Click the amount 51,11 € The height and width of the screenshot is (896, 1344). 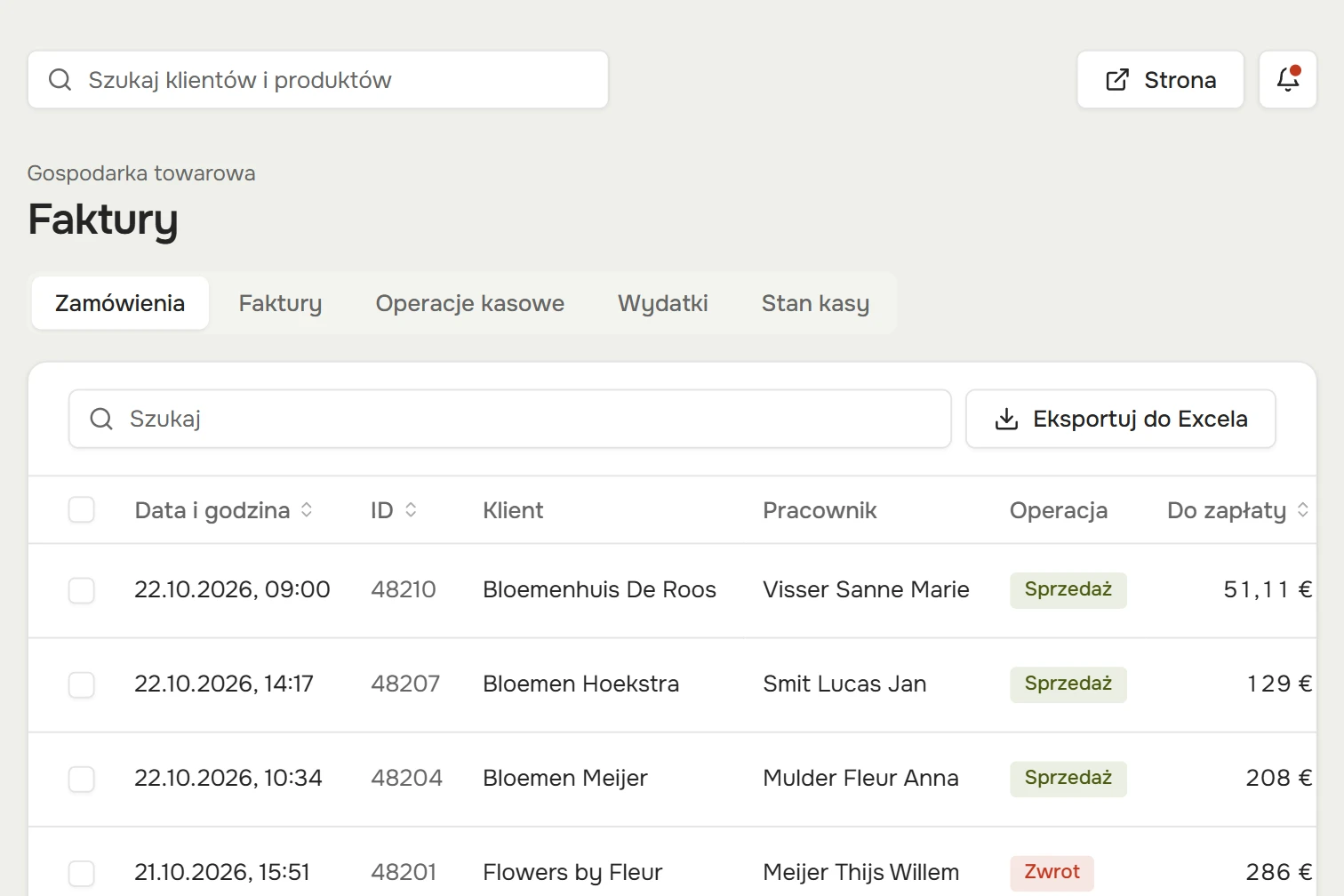(1268, 589)
